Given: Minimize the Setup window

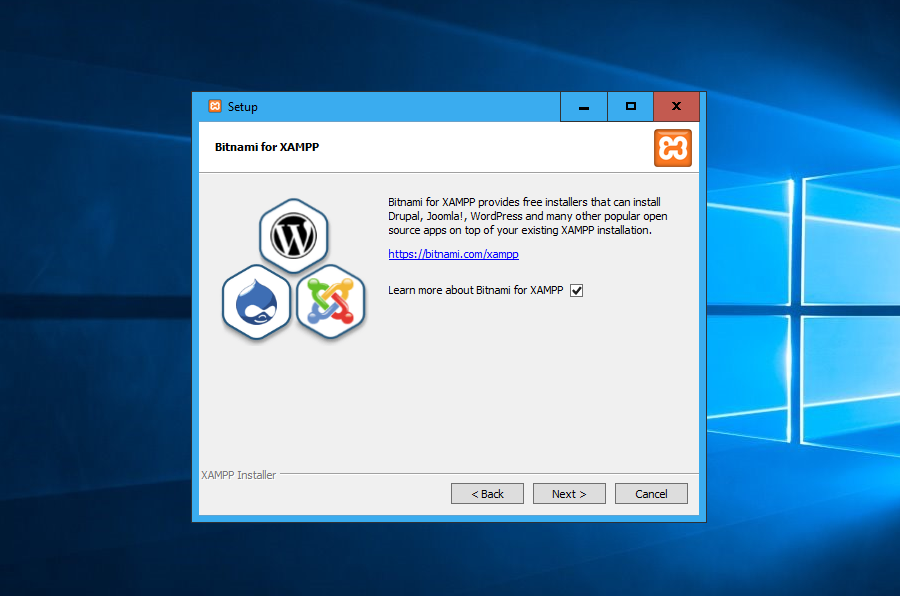Looking at the screenshot, I should [x=584, y=107].
